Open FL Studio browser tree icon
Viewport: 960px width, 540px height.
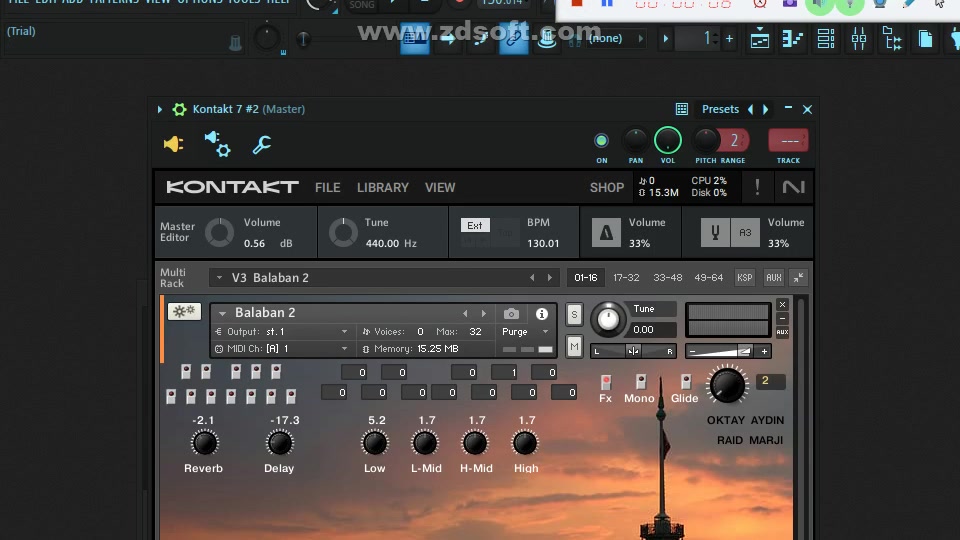tap(892, 39)
